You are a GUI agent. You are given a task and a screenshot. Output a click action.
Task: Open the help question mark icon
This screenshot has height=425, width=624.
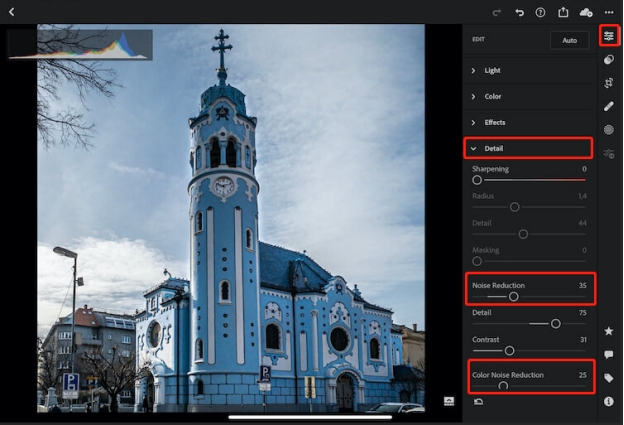(541, 12)
